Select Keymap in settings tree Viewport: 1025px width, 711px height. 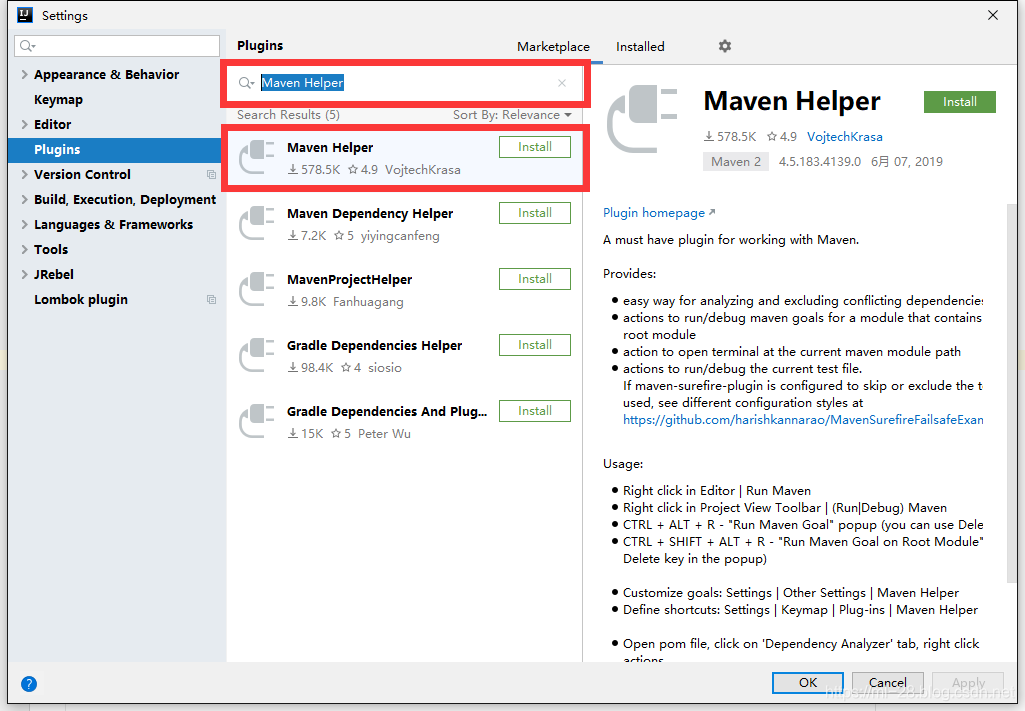[58, 99]
